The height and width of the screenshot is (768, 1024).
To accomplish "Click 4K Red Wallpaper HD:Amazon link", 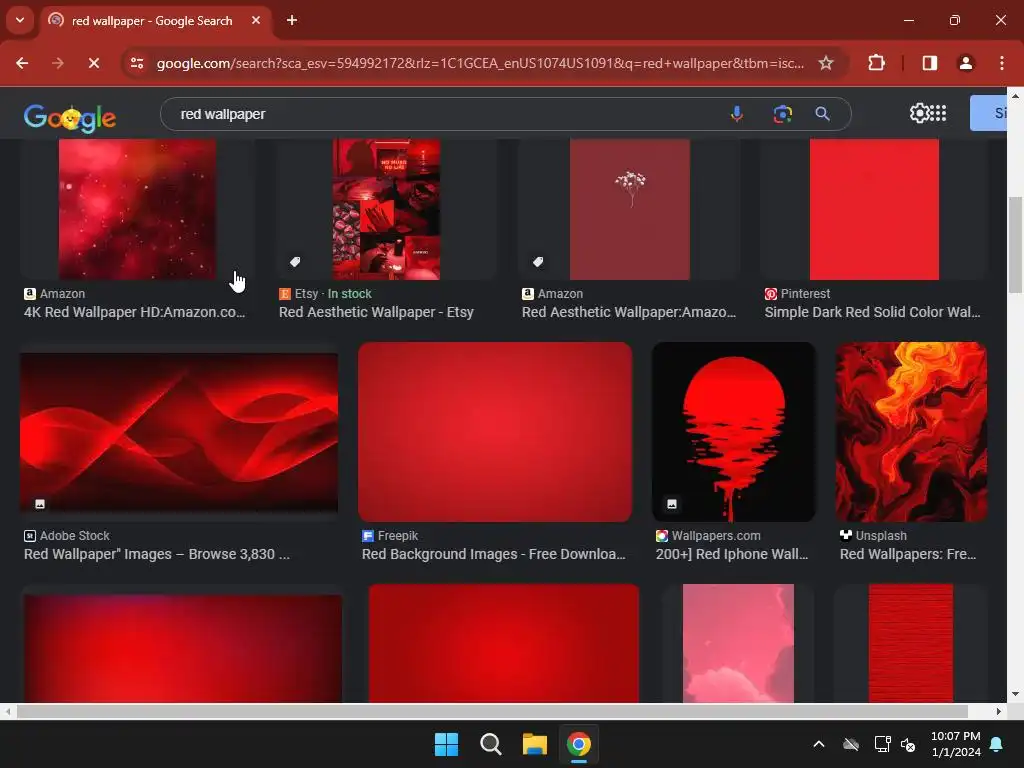I will pos(135,312).
